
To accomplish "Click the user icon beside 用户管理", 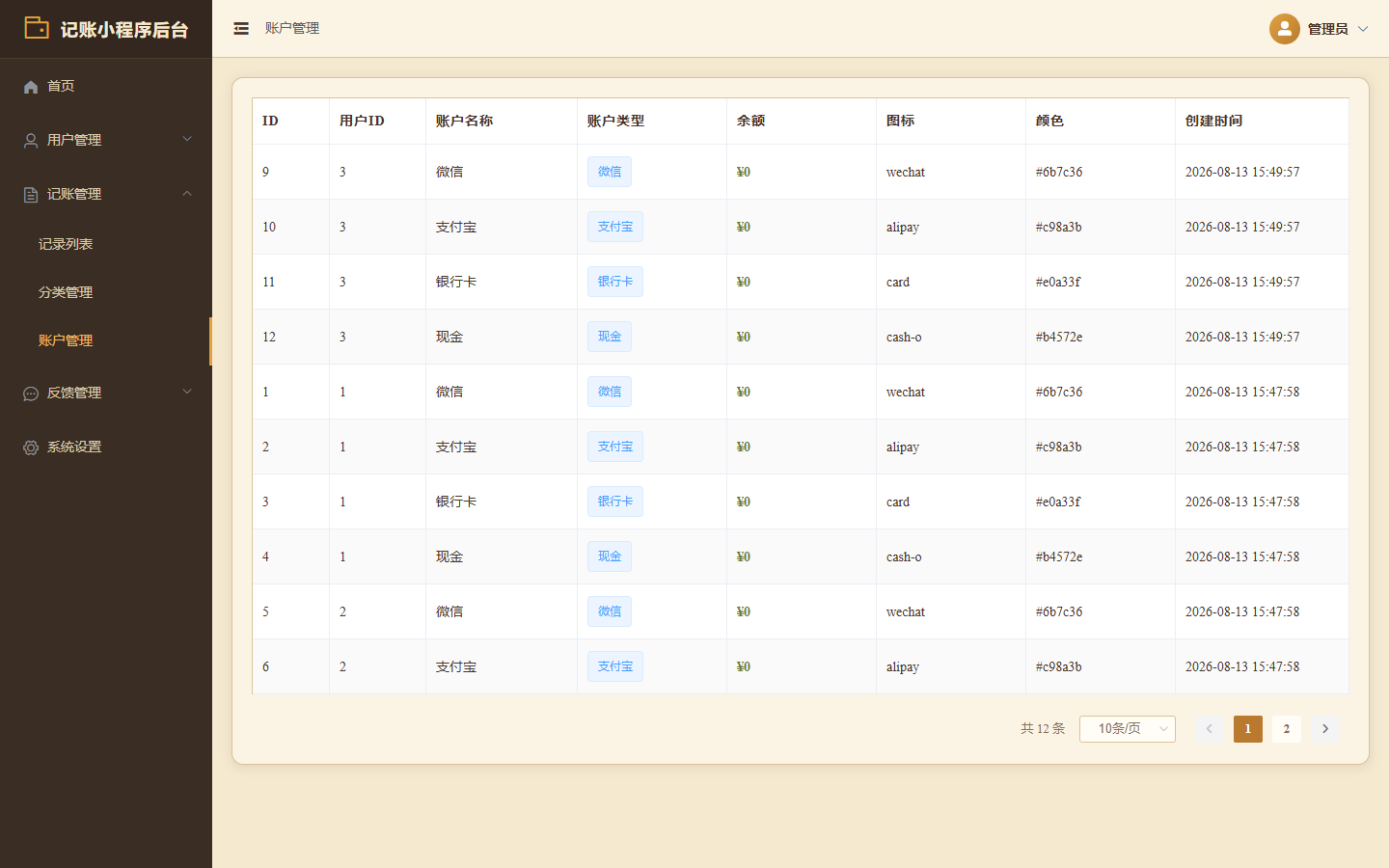I will [x=31, y=141].
